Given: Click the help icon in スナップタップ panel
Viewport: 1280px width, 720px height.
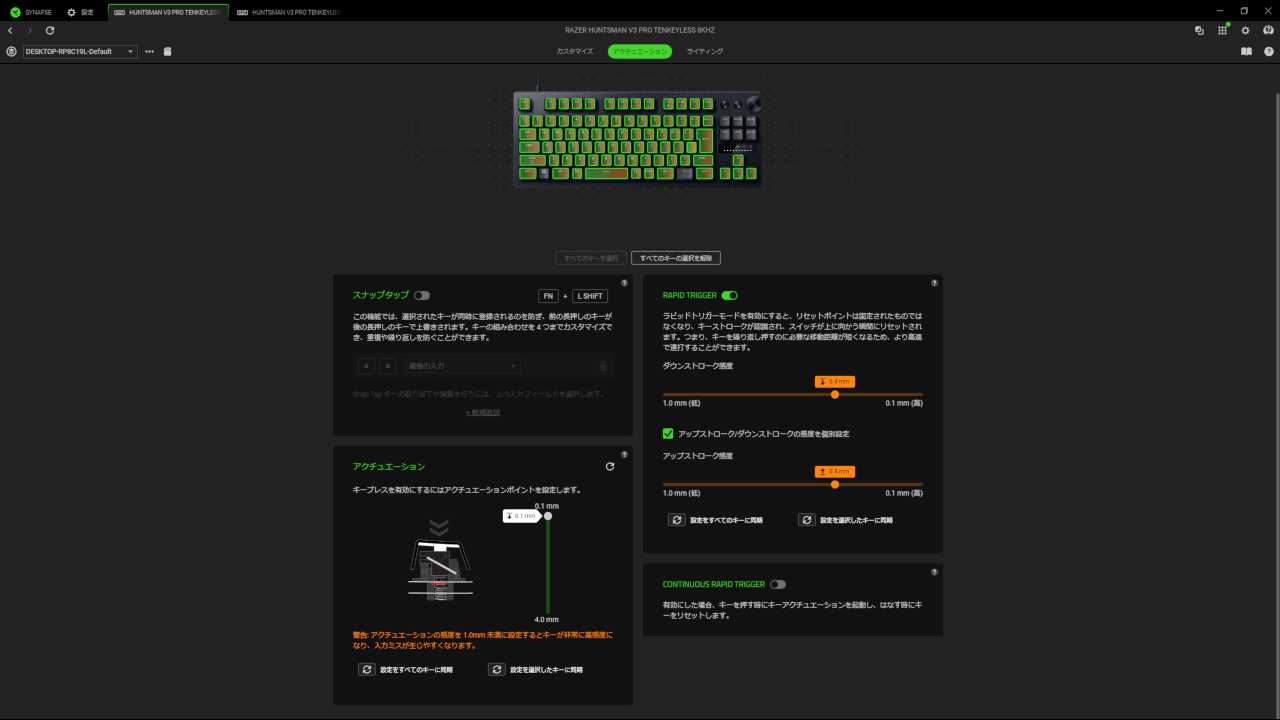Looking at the screenshot, I should coord(624,283).
